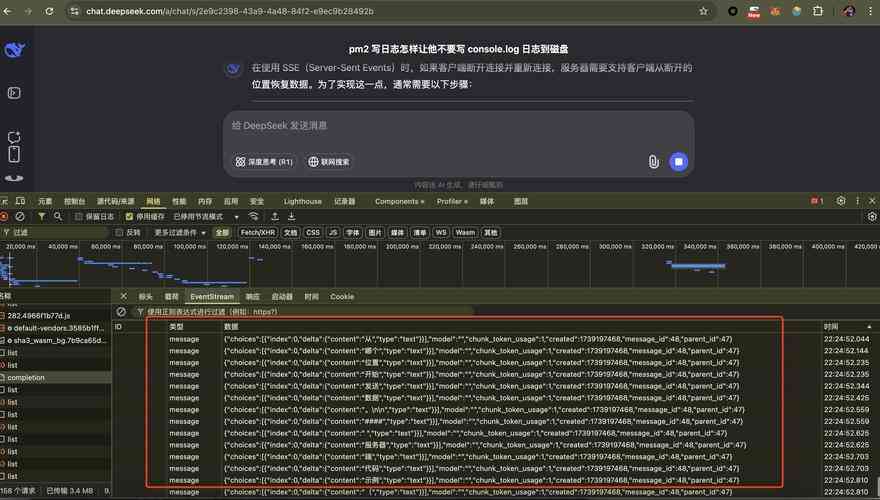Bookmark this page with star icon
The height and width of the screenshot is (500, 880).
tap(704, 11)
